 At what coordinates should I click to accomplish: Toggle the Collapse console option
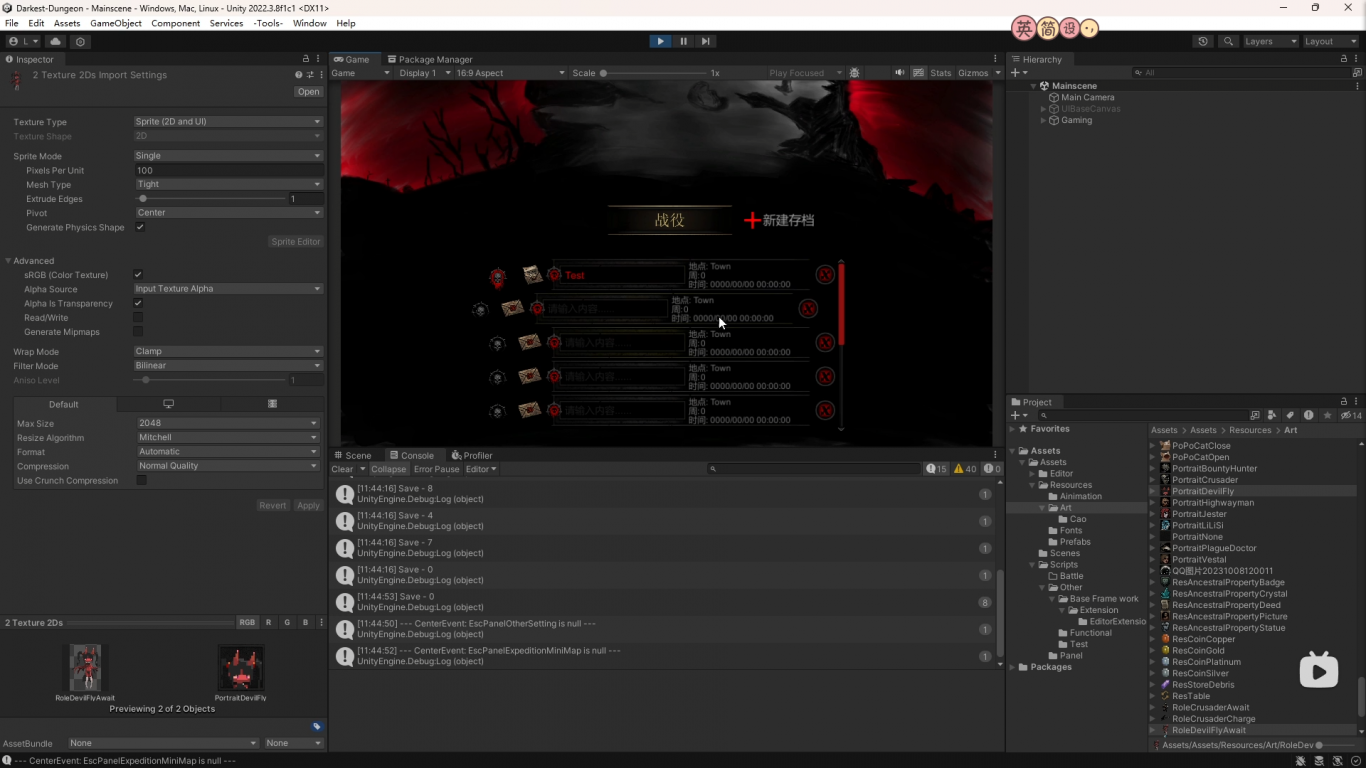389,469
